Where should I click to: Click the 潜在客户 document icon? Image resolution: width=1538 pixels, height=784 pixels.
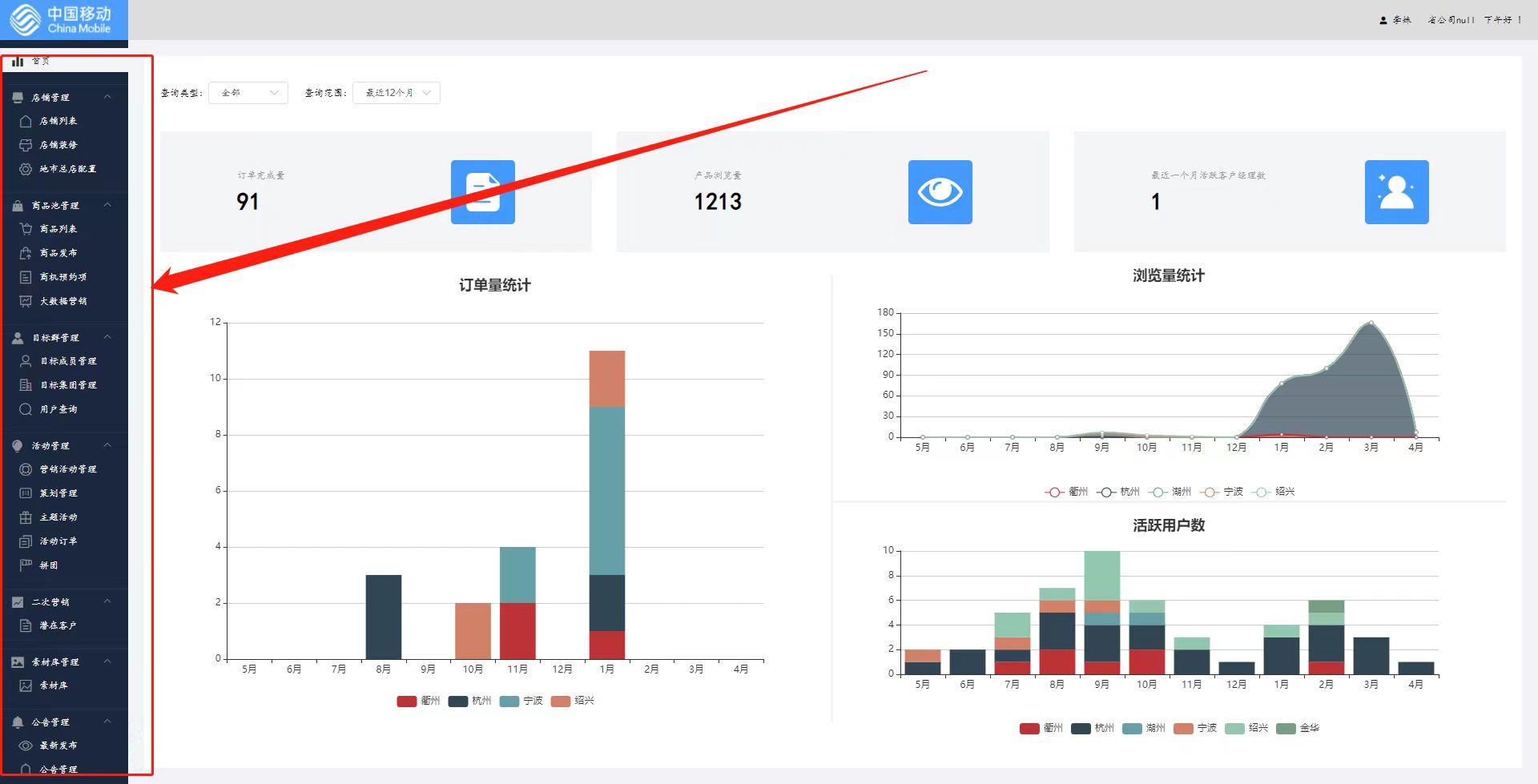pos(26,625)
